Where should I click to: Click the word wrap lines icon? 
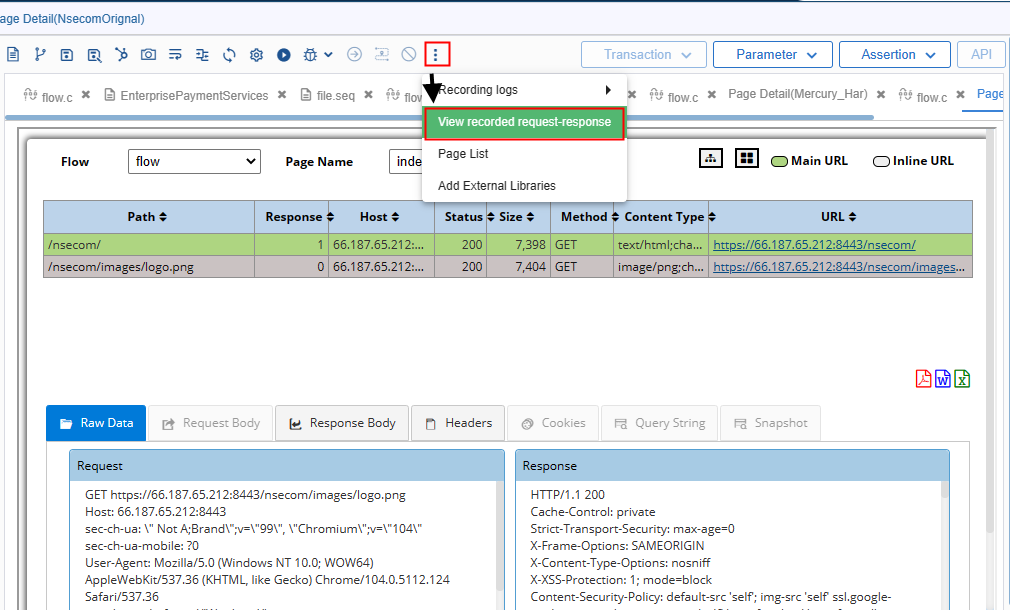(x=175, y=55)
